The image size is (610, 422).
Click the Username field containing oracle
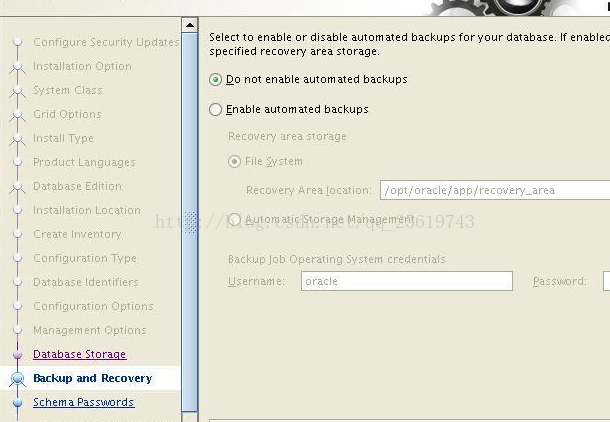tap(407, 281)
